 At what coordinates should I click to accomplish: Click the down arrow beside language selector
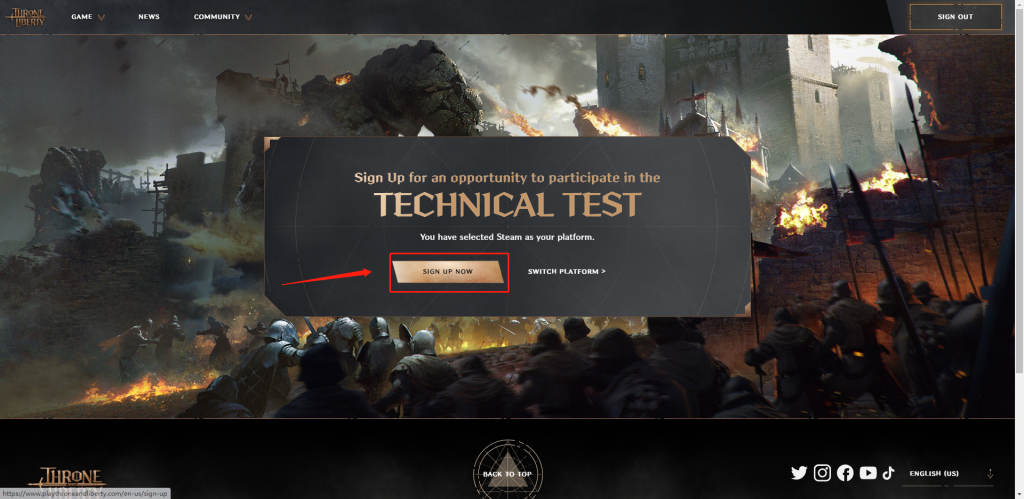pyautogui.click(x=990, y=474)
